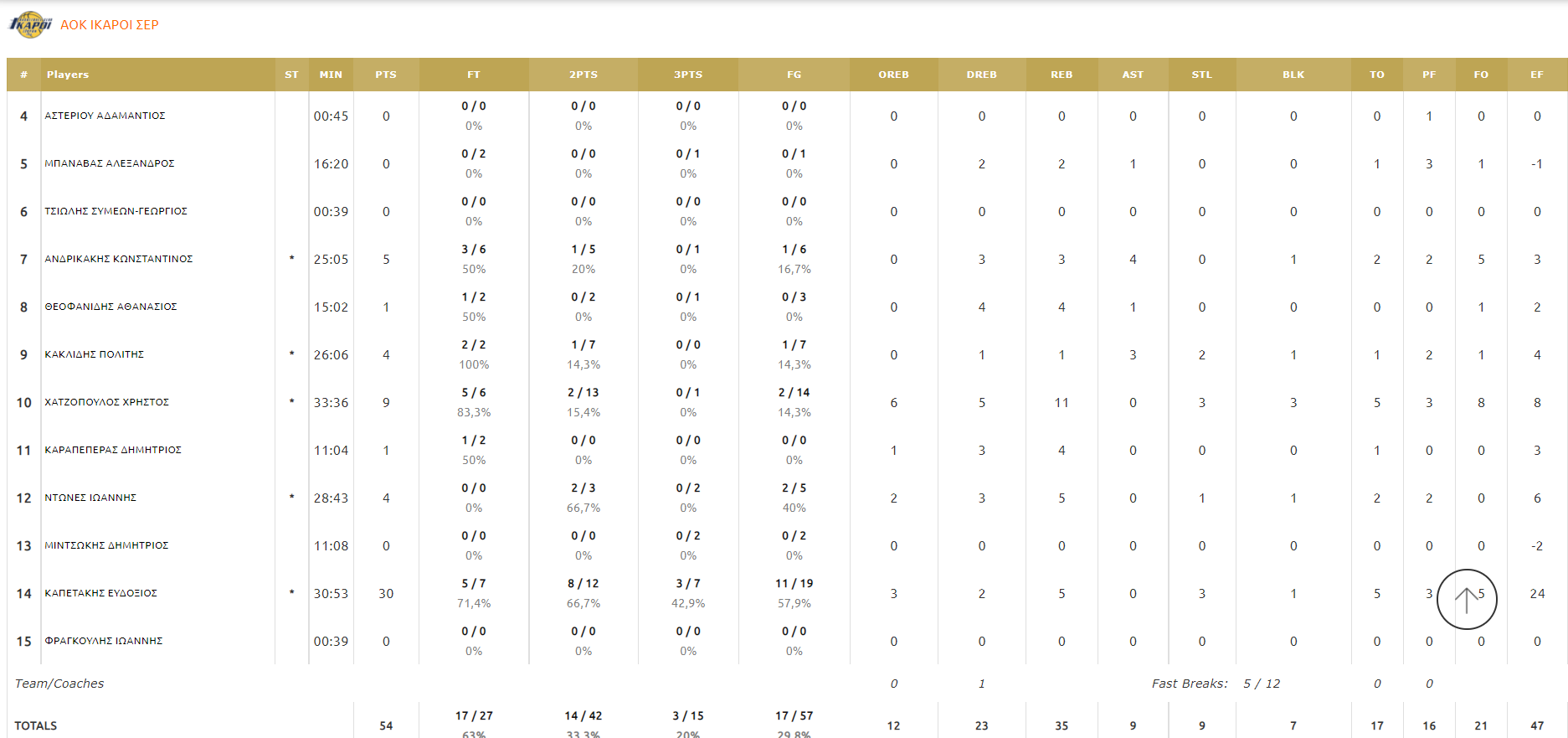Click the BLK column header
Screen dimensions: 1568x738
point(1293,75)
